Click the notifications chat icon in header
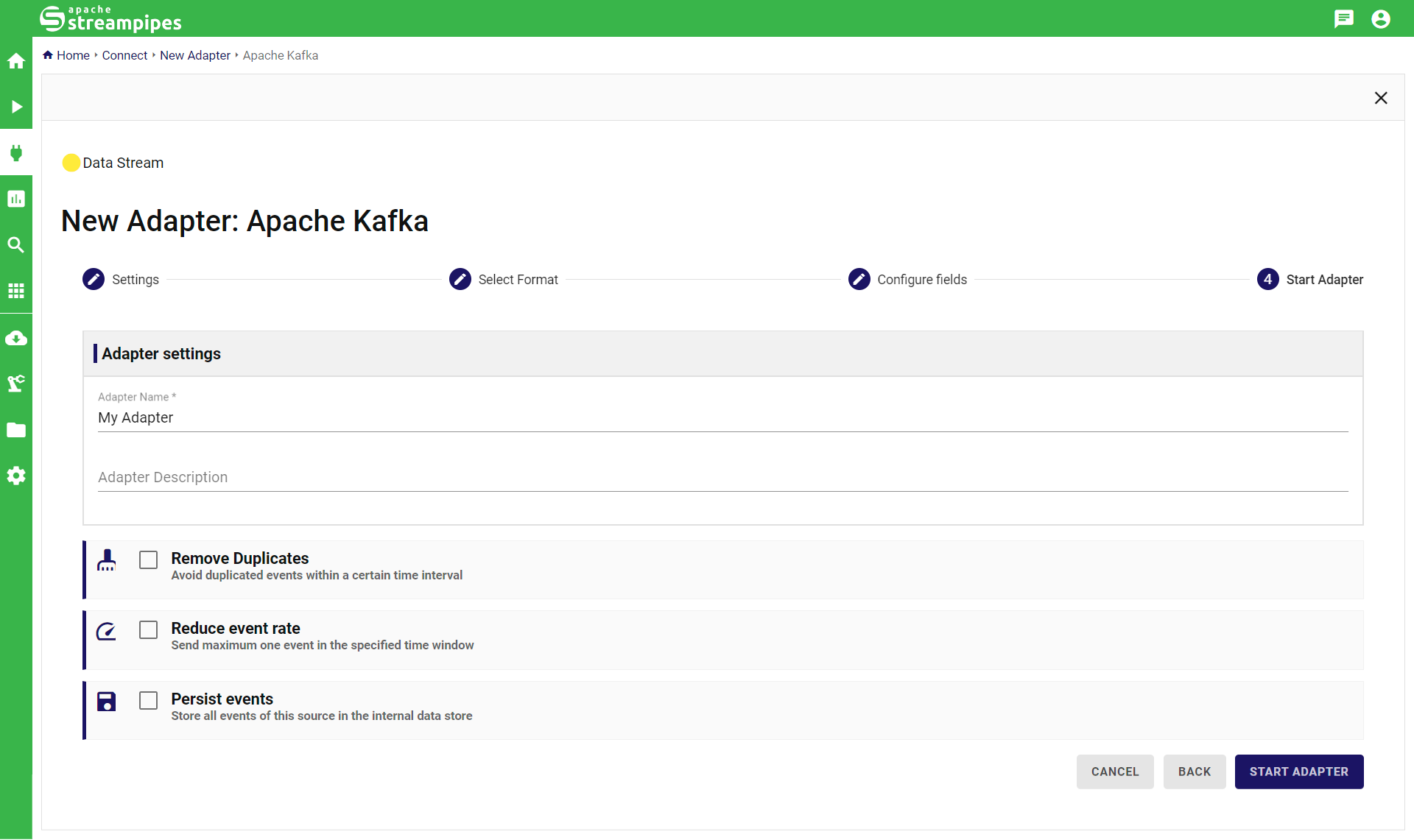Image resolution: width=1414 pixels, height=840 pixels. [1343, 18]
